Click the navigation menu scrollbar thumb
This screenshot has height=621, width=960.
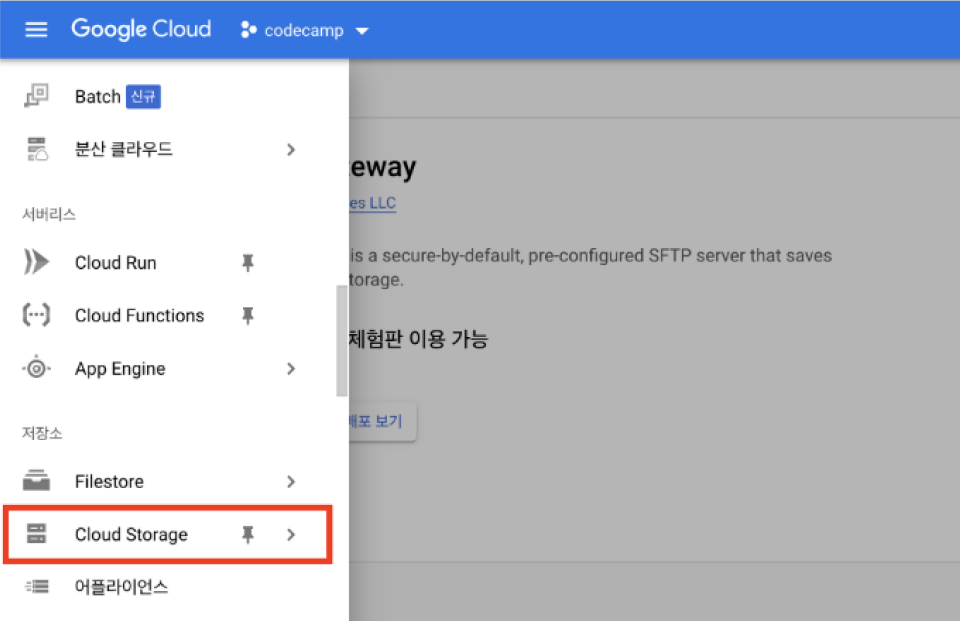(x=342, y=341)
